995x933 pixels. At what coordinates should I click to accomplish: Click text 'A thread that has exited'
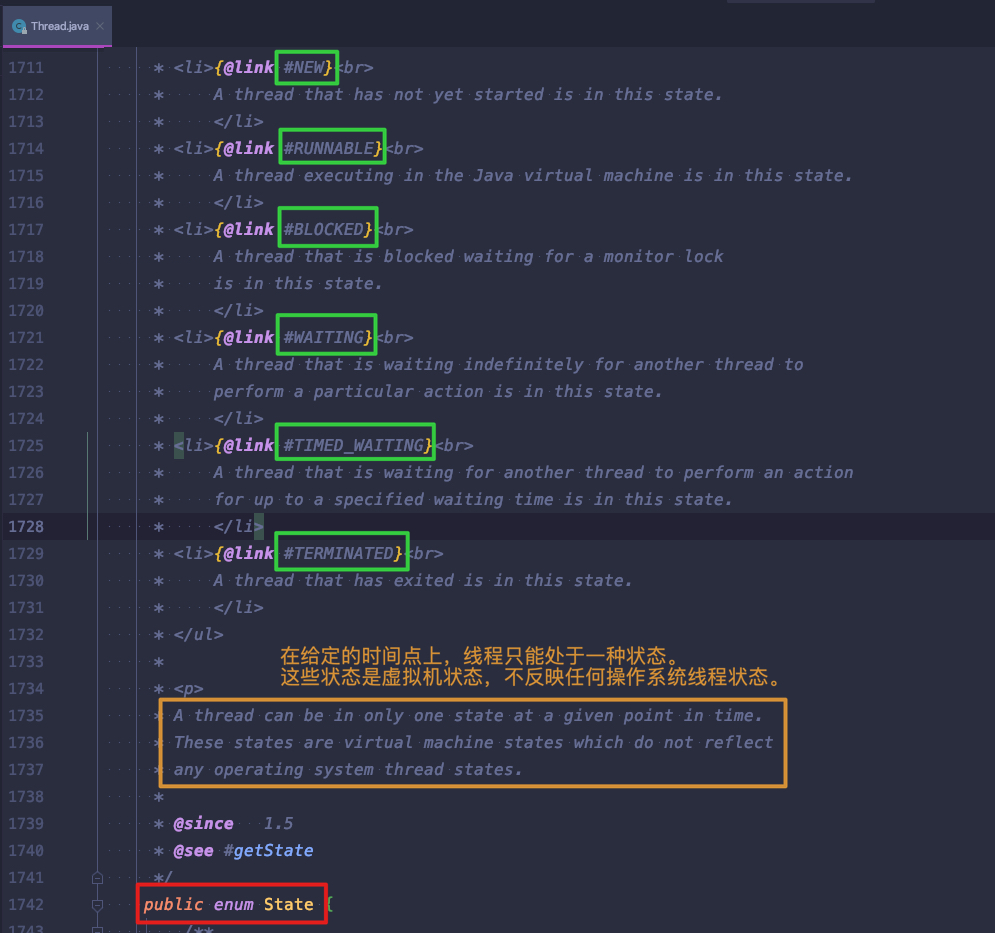tap(334, 580)
